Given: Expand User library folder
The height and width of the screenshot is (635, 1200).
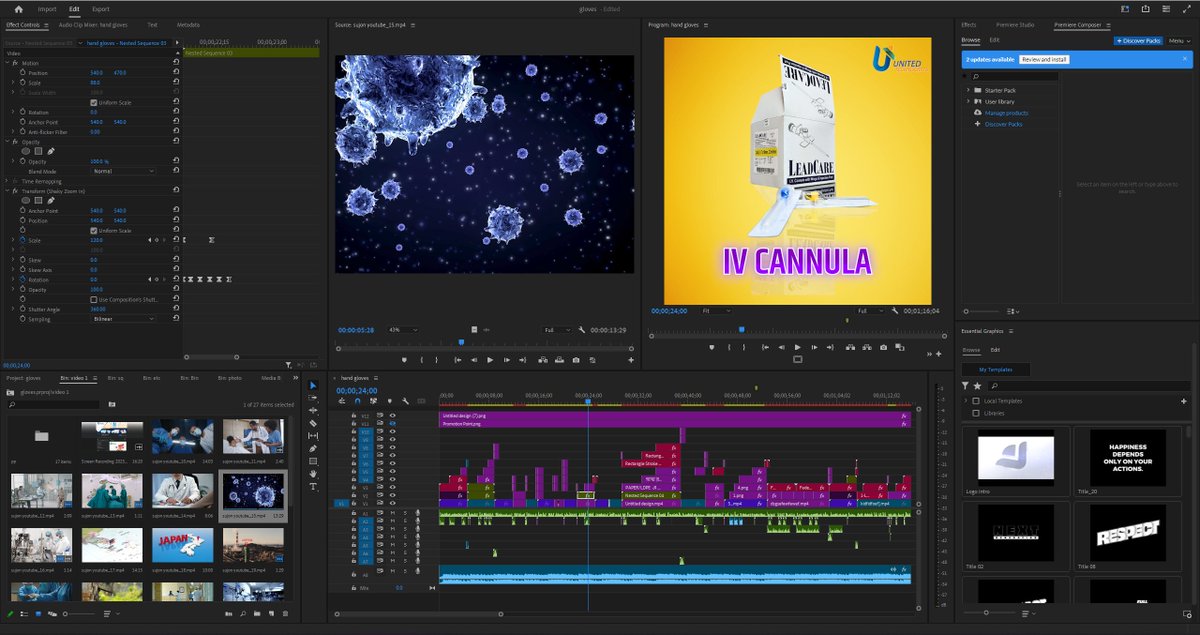Looking at the screenshot, I should click(968, 101).
